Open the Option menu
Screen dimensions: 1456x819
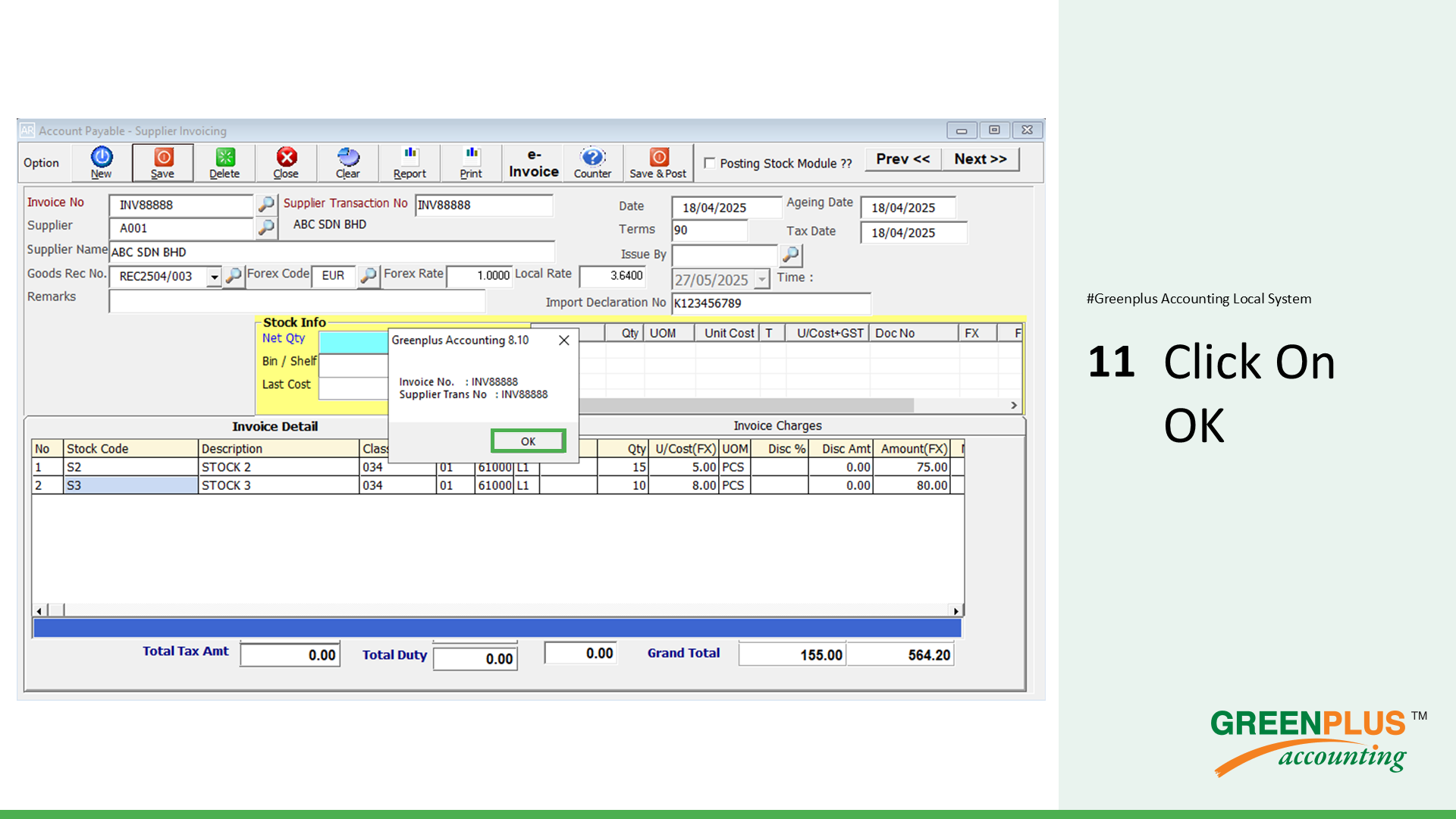pyautogui.click(x=41, y=163)
